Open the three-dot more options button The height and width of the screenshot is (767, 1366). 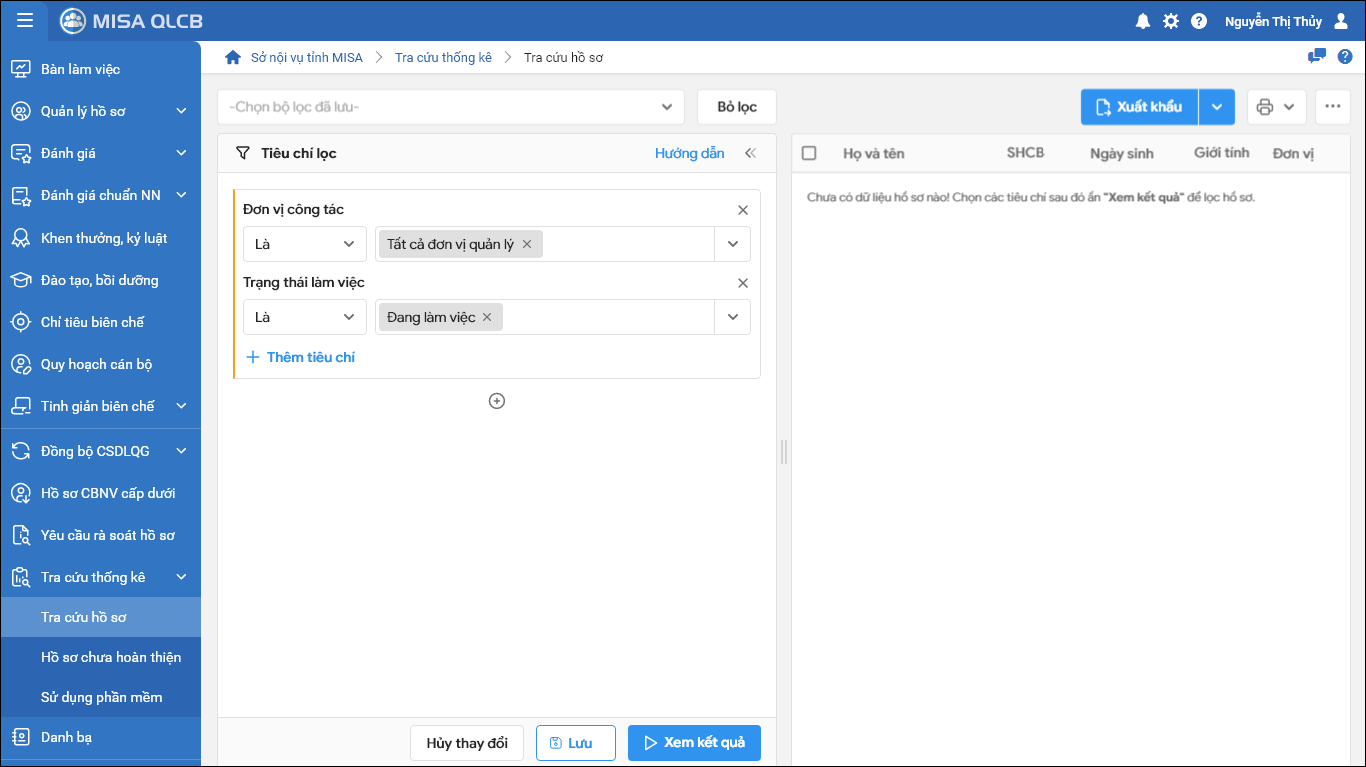tap(1332, 107)
